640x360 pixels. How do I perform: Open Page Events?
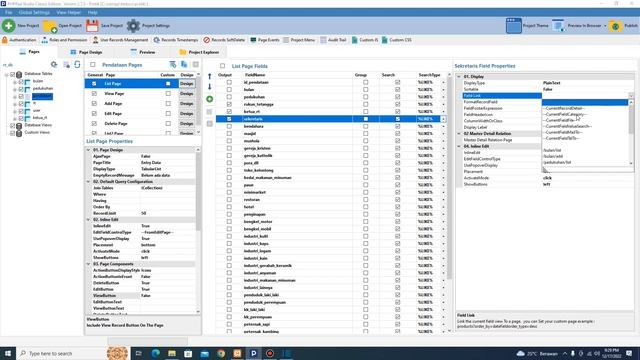click(264, 40)
